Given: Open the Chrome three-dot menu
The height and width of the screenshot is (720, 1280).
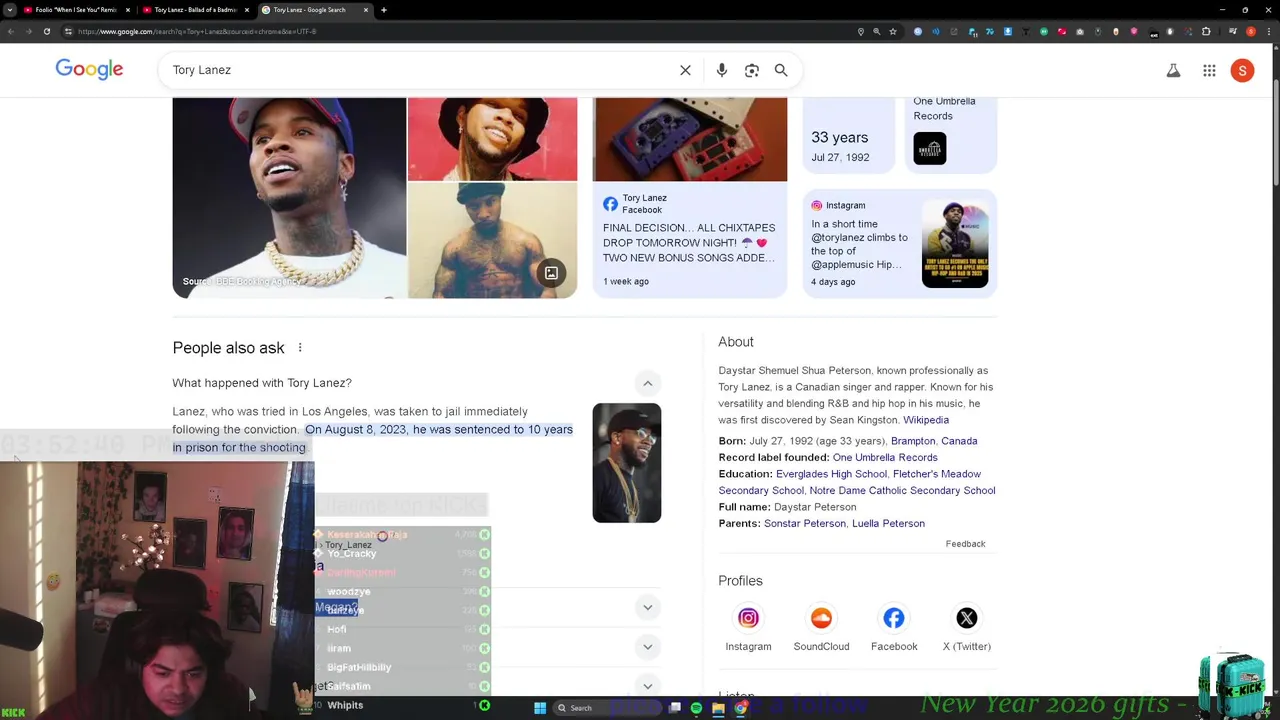Looking at the screenshot, I should coord(1270,31).
